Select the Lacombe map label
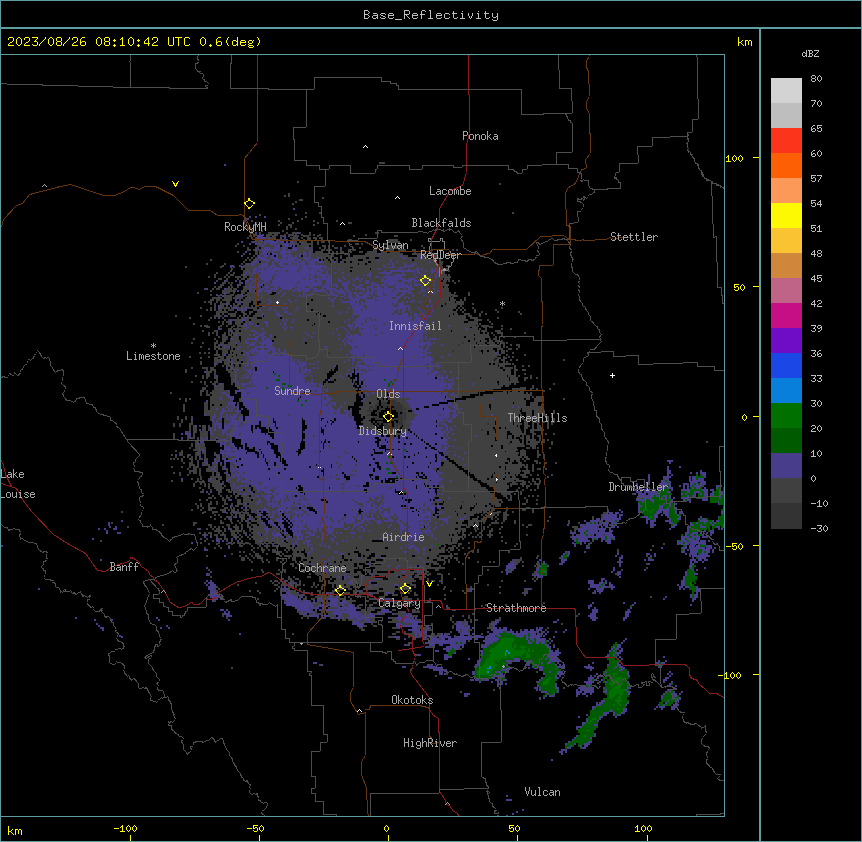The height and width of the screenshot is (842, 862). click(x=450, y=191)
